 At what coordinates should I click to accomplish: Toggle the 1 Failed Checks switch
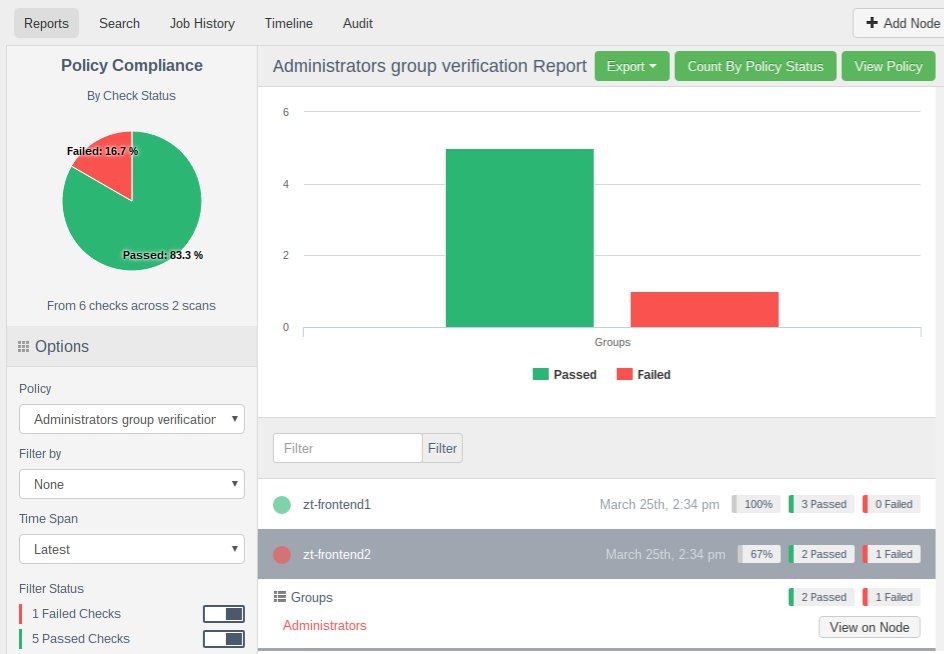(224, 614)
